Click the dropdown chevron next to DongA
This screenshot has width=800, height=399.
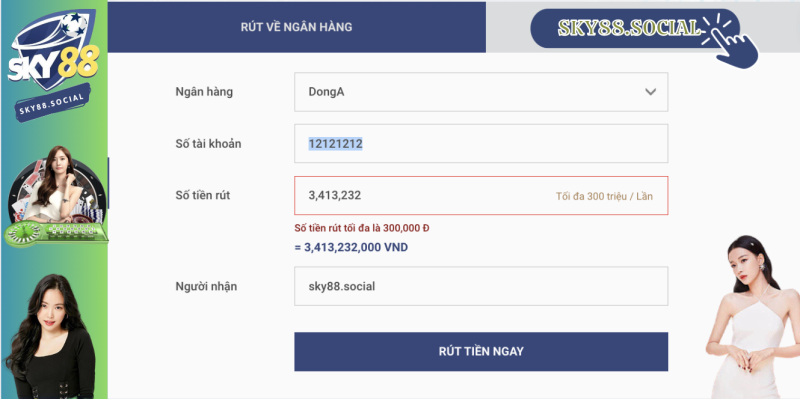tap(650, 92)
